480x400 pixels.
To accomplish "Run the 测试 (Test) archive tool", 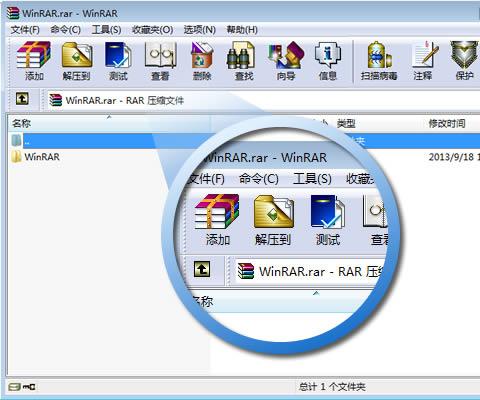I will pyautogui.click(x=118, y=61).
